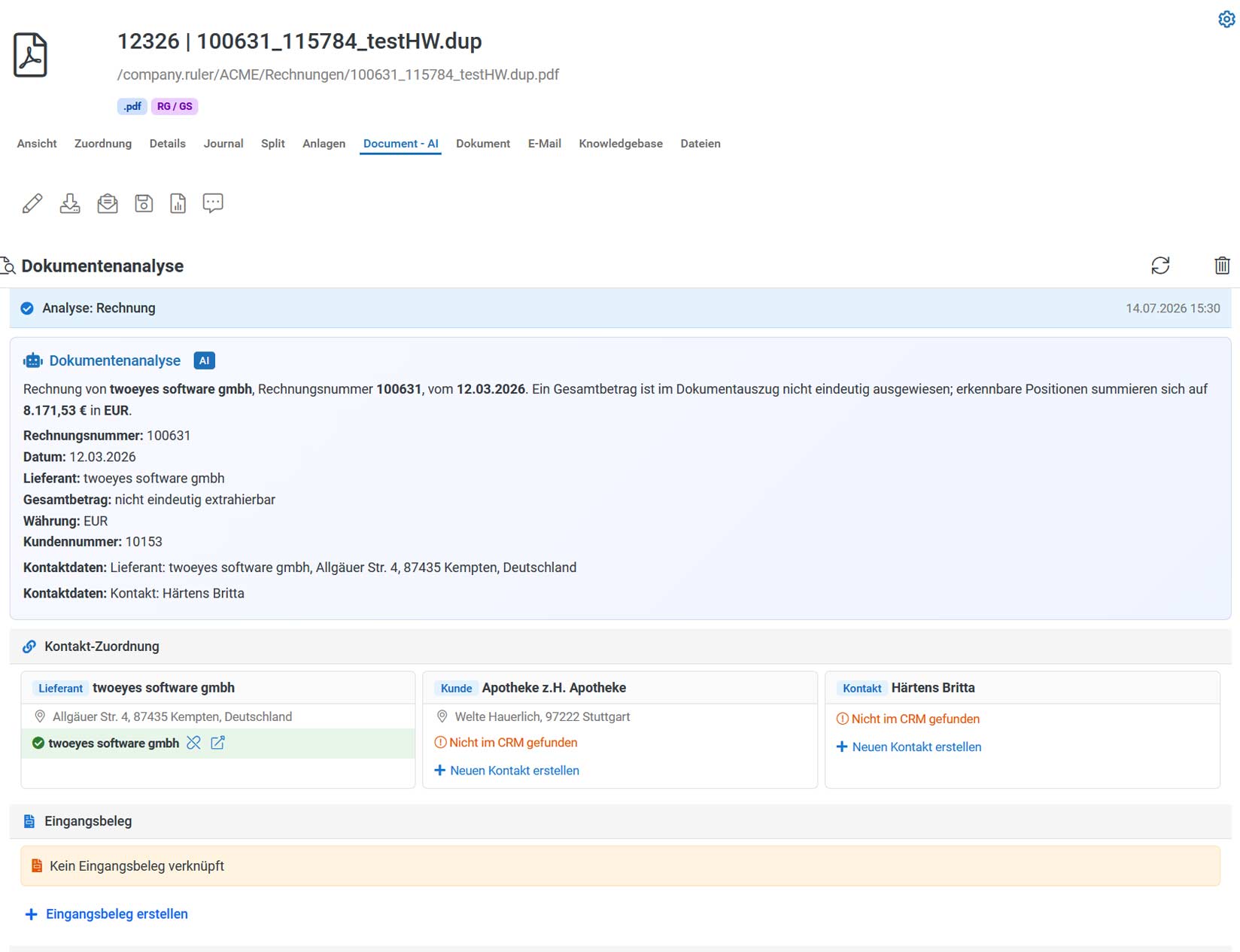Open the Knowledgebase tab
The height and width of the screenshot is (952, 1240).
click(621, 144)
